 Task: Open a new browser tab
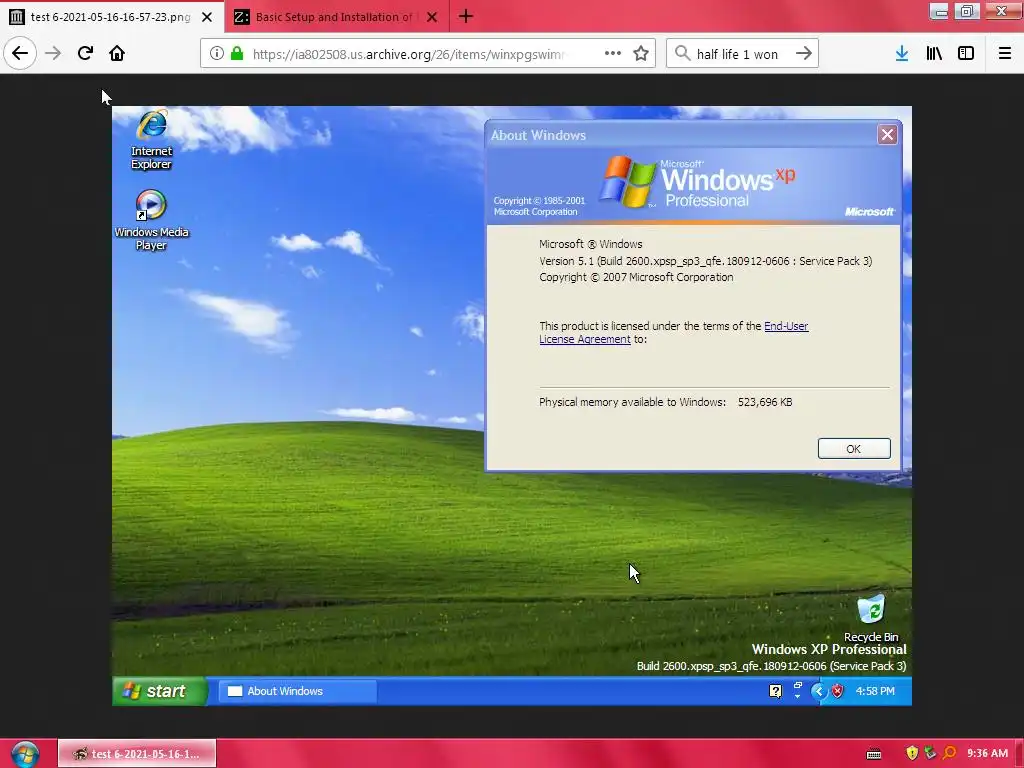pos(466,16)
